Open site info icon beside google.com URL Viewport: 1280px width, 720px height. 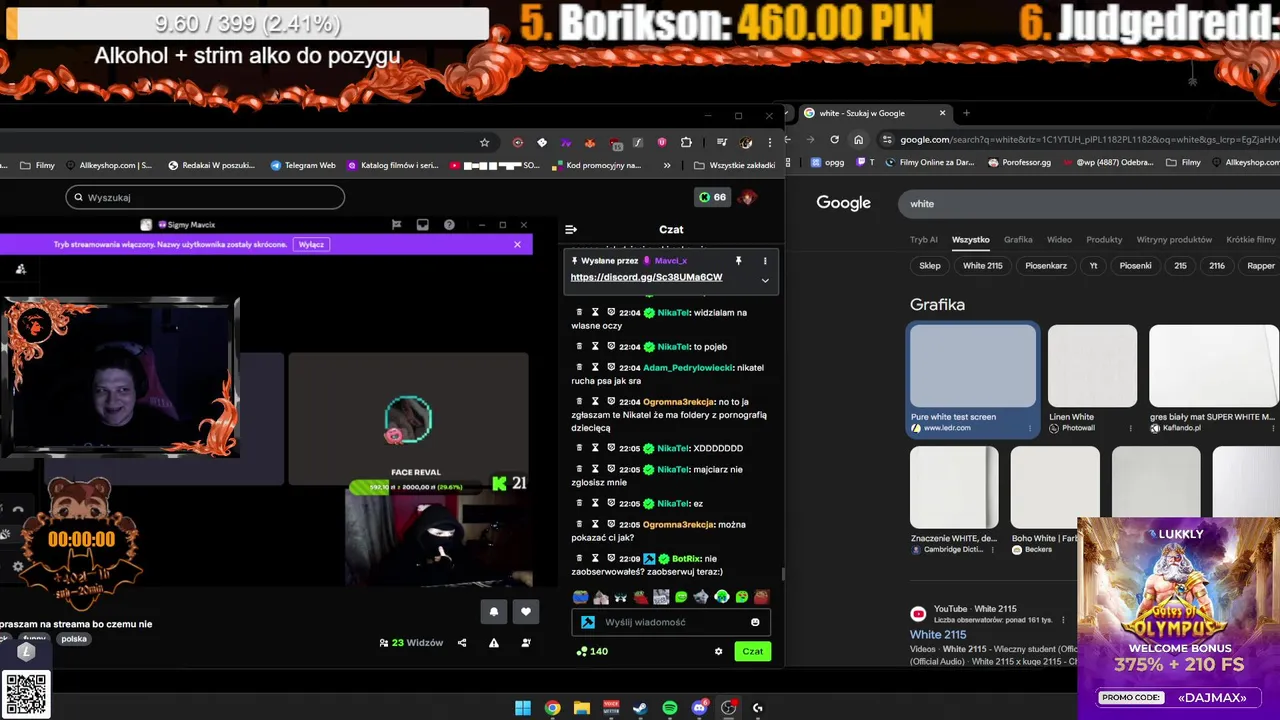[x=887, y=140]
